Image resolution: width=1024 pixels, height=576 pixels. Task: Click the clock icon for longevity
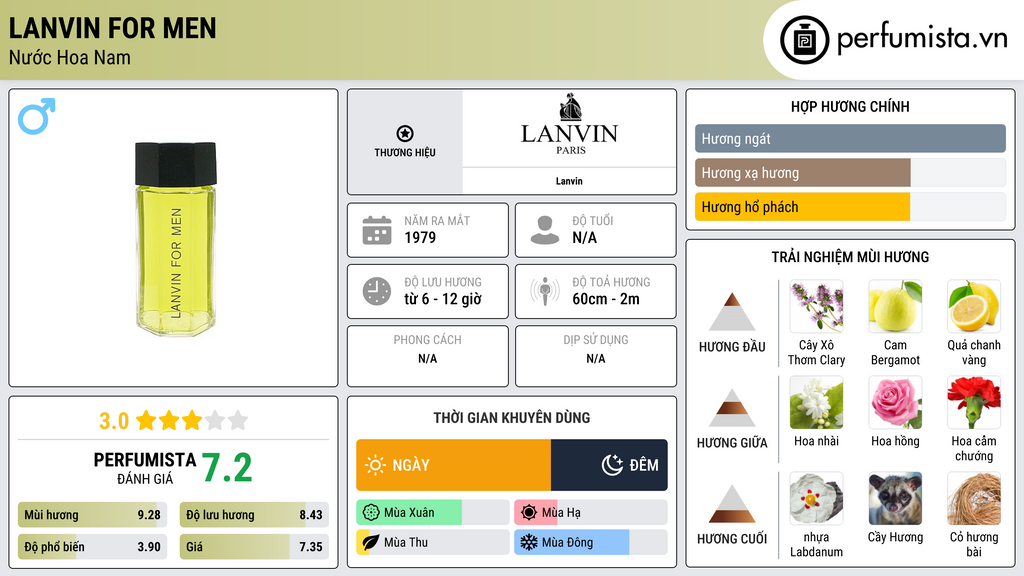click(377, 291)
